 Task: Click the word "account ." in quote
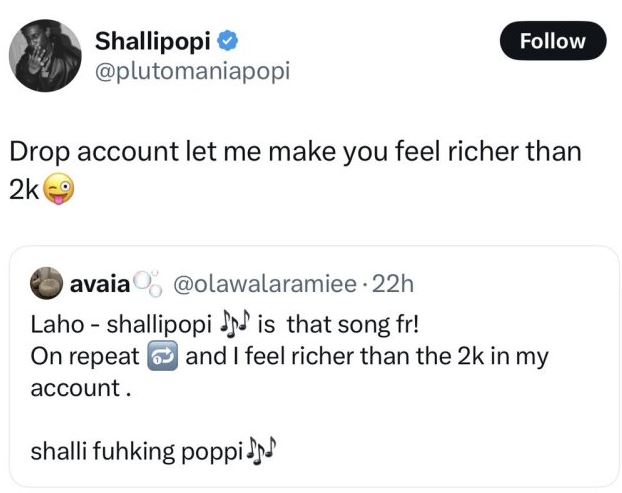pyautogui.click(x=81, y=388)
